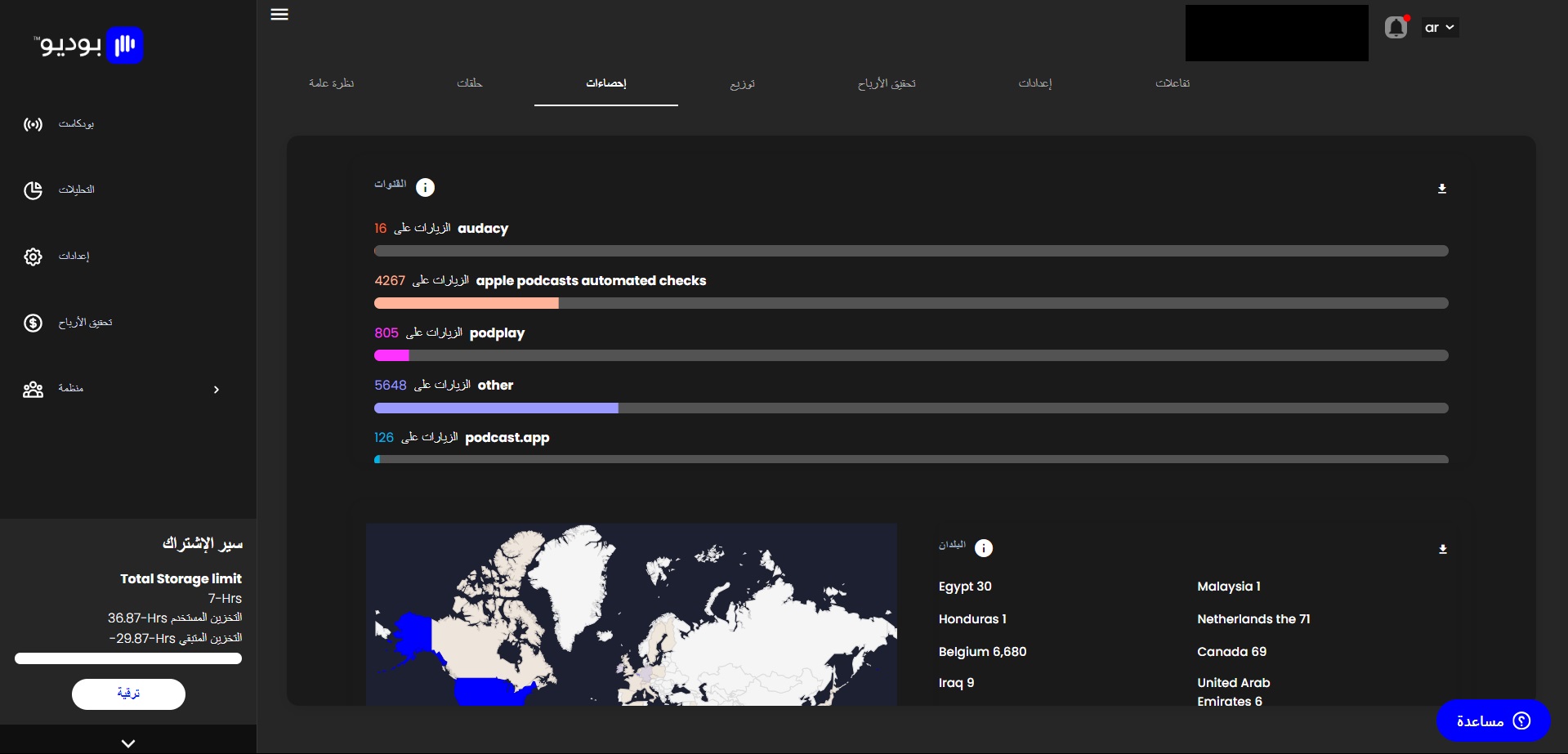Image resolution: width=1568 pixels, height=754 pixels.
Task: Open the hamburger menu icon
Action: pyautogui.click(x=279, y=15)
